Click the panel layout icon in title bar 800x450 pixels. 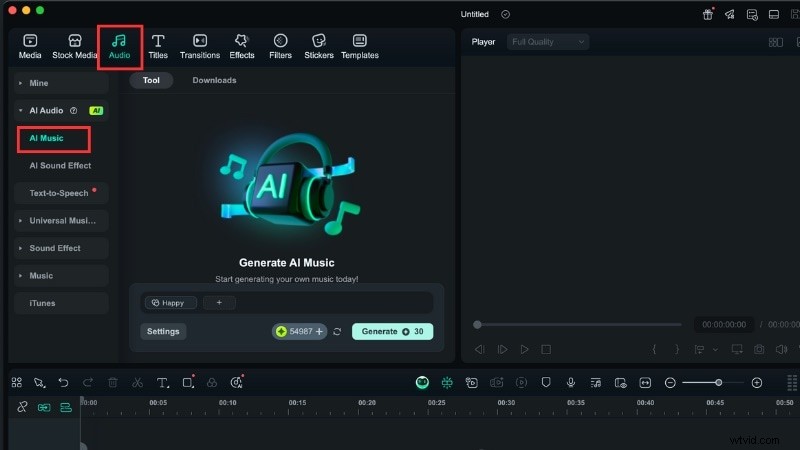click(x=774, y=14)
